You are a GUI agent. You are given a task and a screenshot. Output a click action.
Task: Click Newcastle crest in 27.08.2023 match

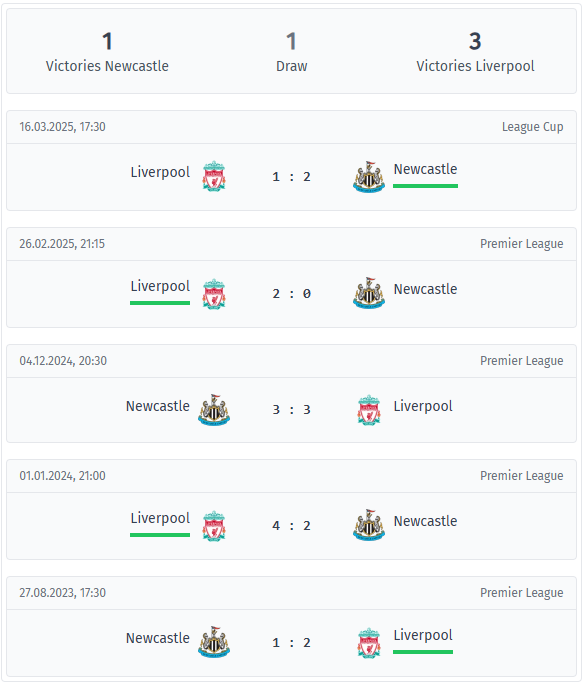(x=214, y=642)
